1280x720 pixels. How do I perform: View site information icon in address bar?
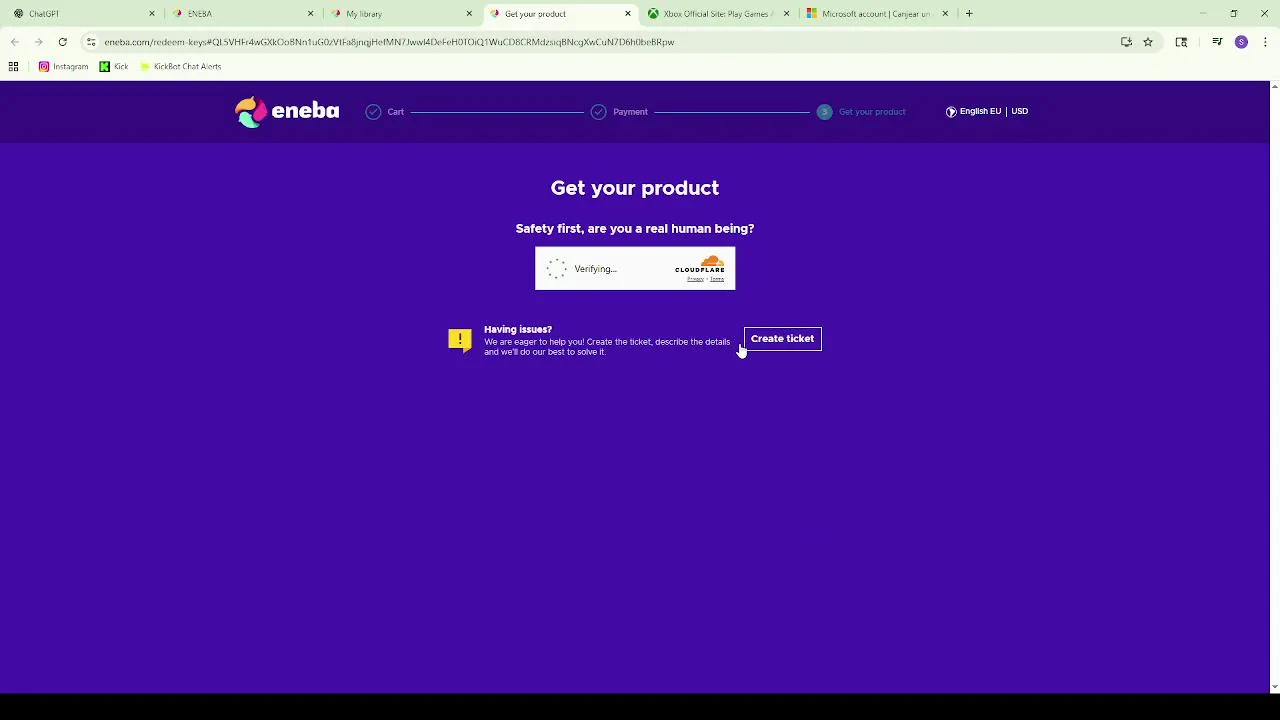91,42
